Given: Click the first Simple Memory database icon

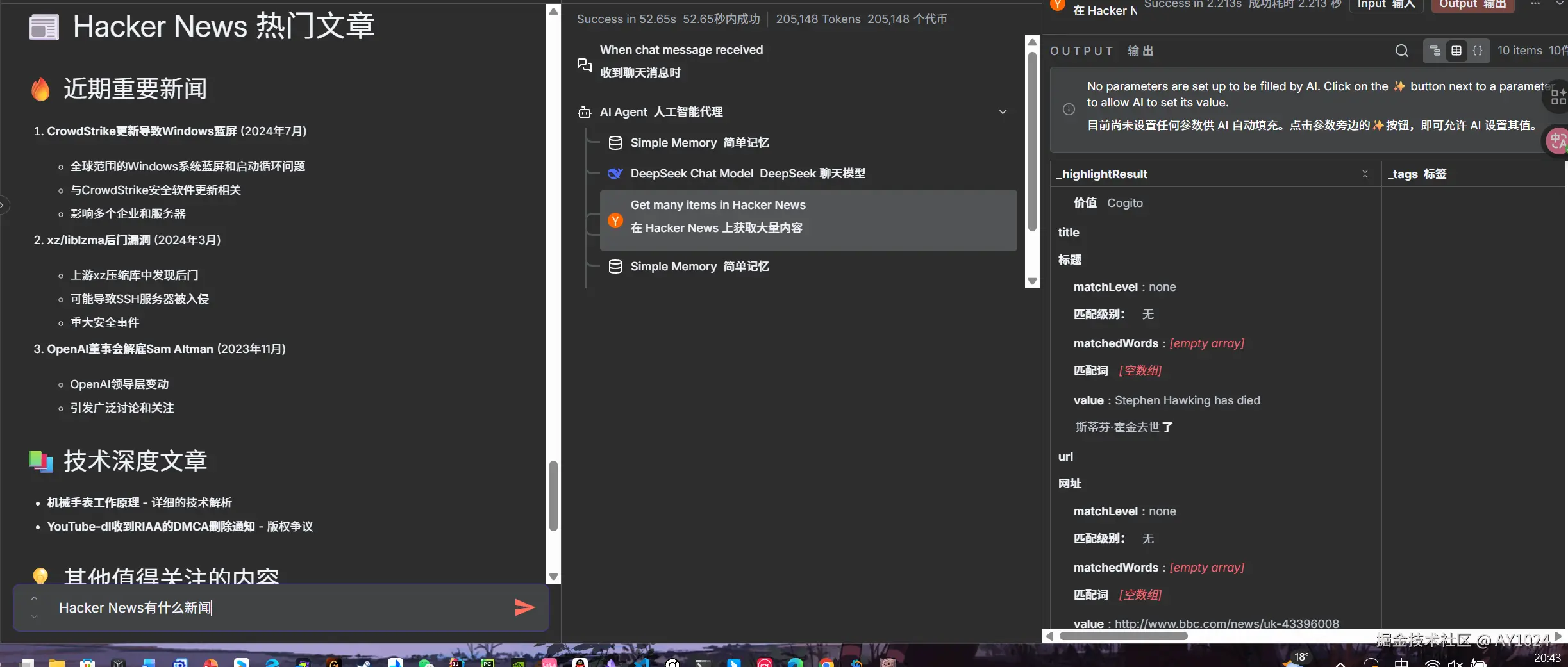Looking at the screenshot, I should pyautogui.click(x=615, y=143).
